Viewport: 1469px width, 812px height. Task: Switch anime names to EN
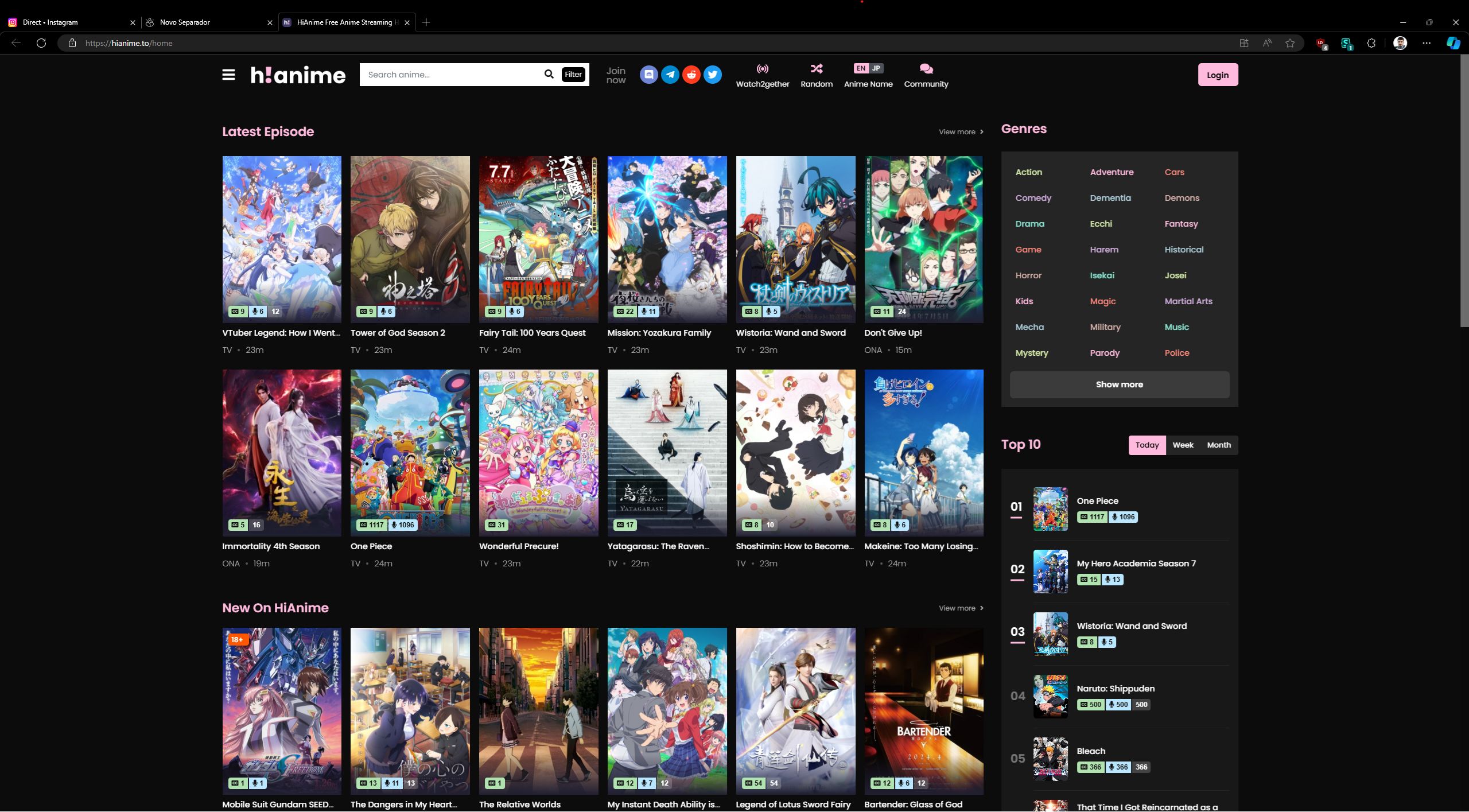tap(861, 68)
